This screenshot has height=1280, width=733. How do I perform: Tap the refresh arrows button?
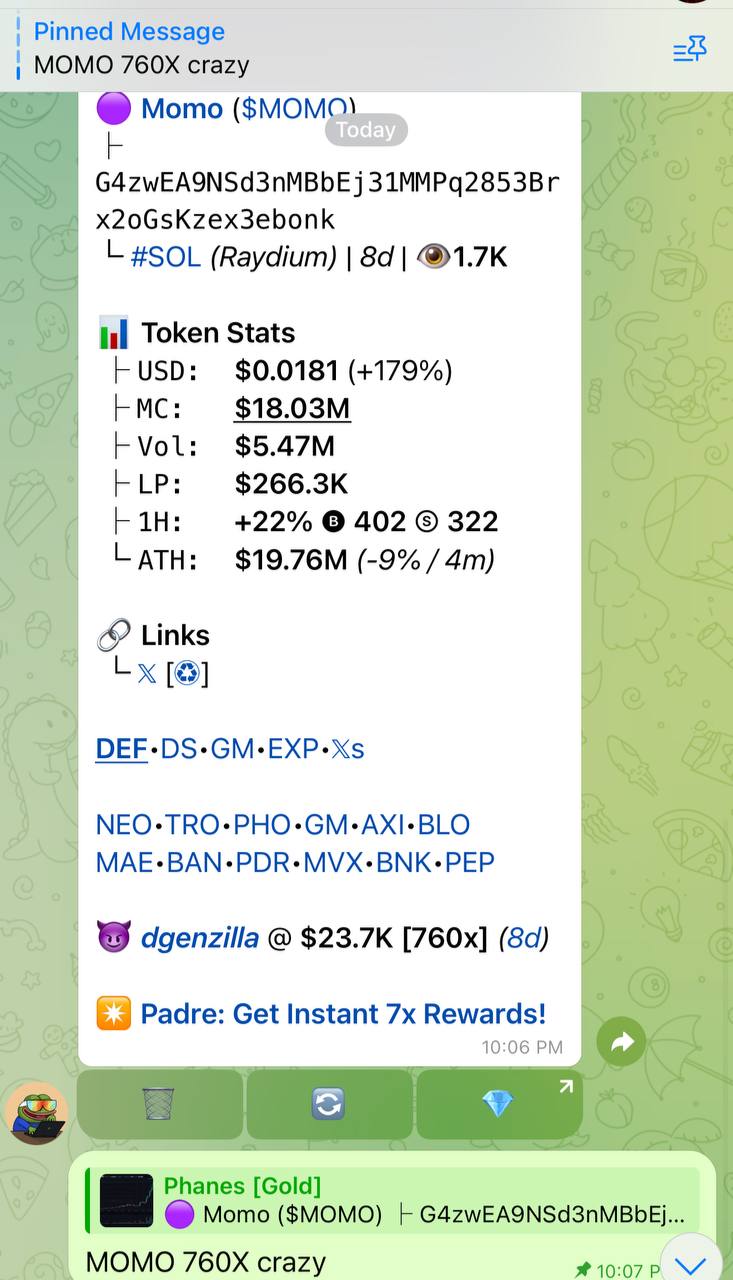[329, 1104]
